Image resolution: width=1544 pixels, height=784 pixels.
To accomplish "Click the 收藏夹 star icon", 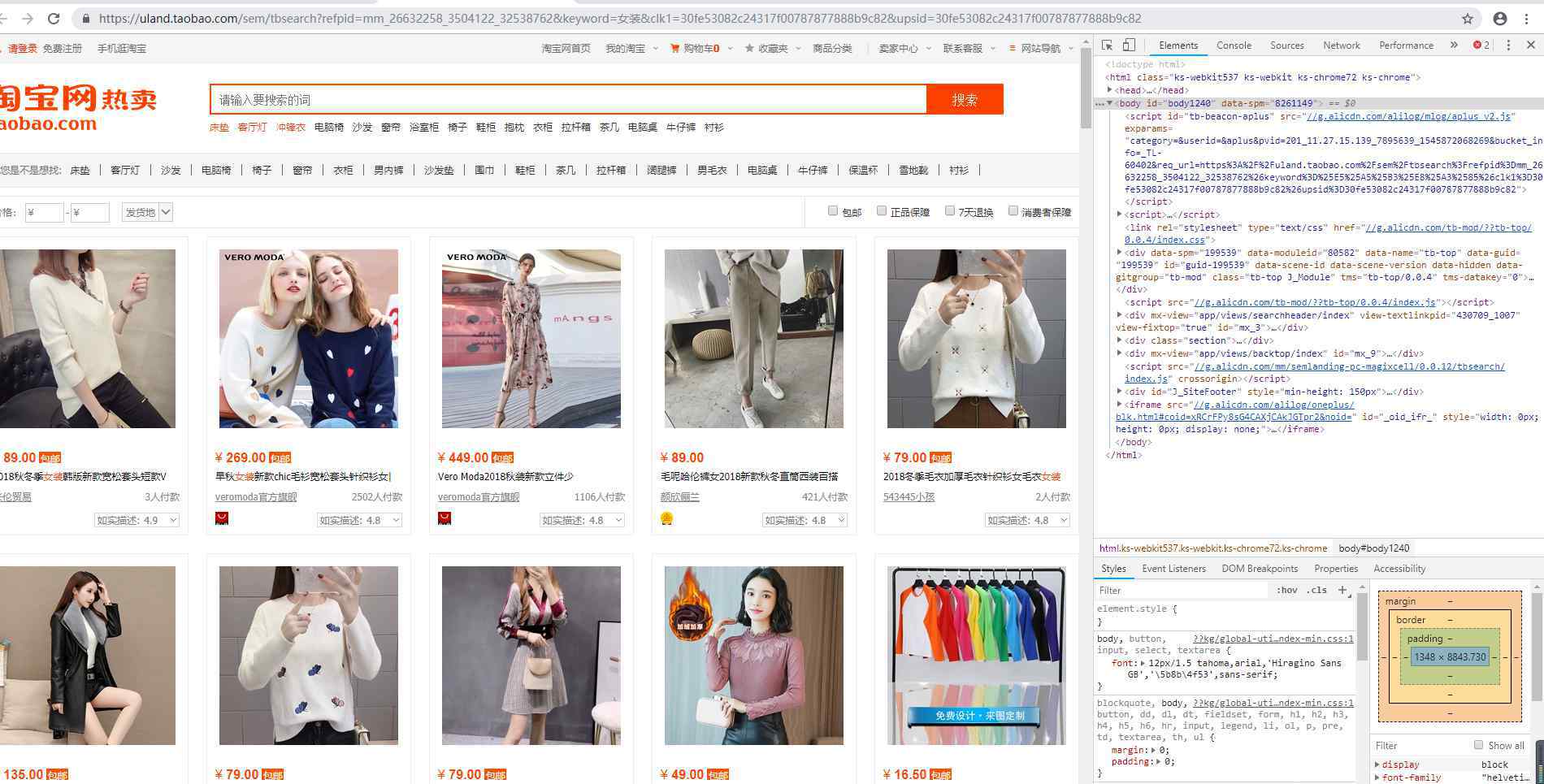I will [x=749, y=49].
